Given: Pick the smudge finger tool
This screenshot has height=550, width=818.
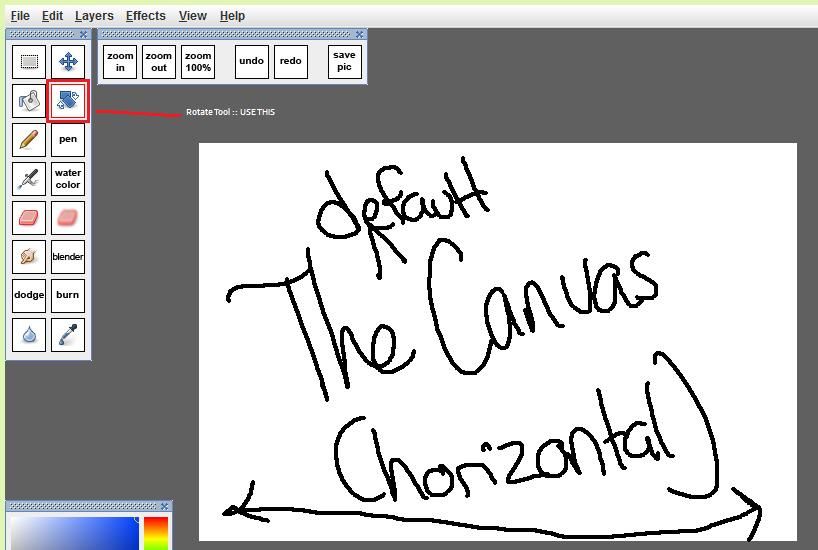Looking at the screenshot, I should pyautogui.click(x=29, y=257).
